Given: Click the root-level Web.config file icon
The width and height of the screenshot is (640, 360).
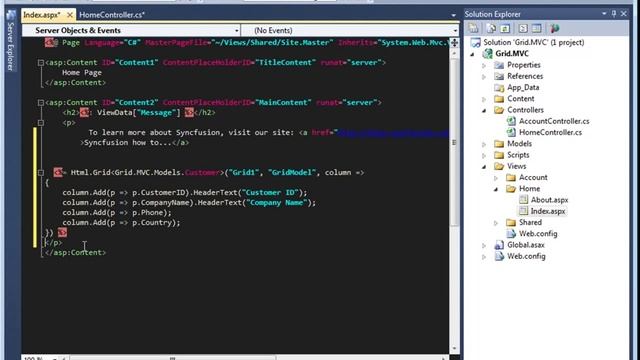Looking at the screenshot, I should 499,256.
